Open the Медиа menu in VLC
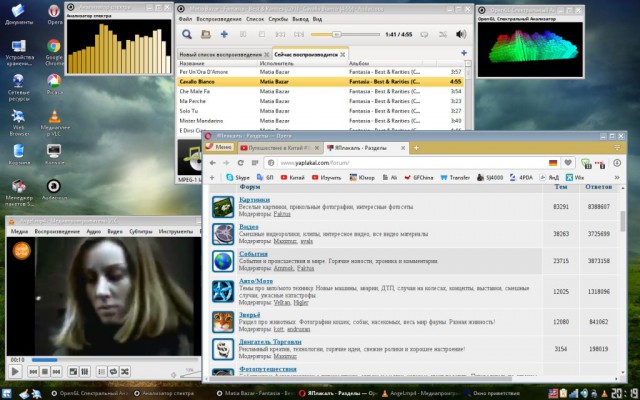The image size is (640, 400). click(x=19, y=231)
